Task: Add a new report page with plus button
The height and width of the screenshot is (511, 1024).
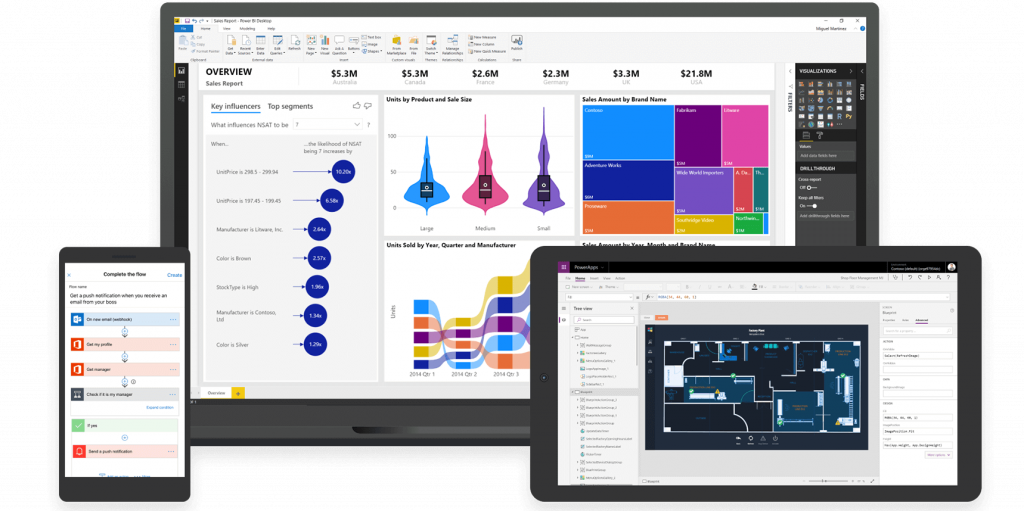Action: (238, 393)
